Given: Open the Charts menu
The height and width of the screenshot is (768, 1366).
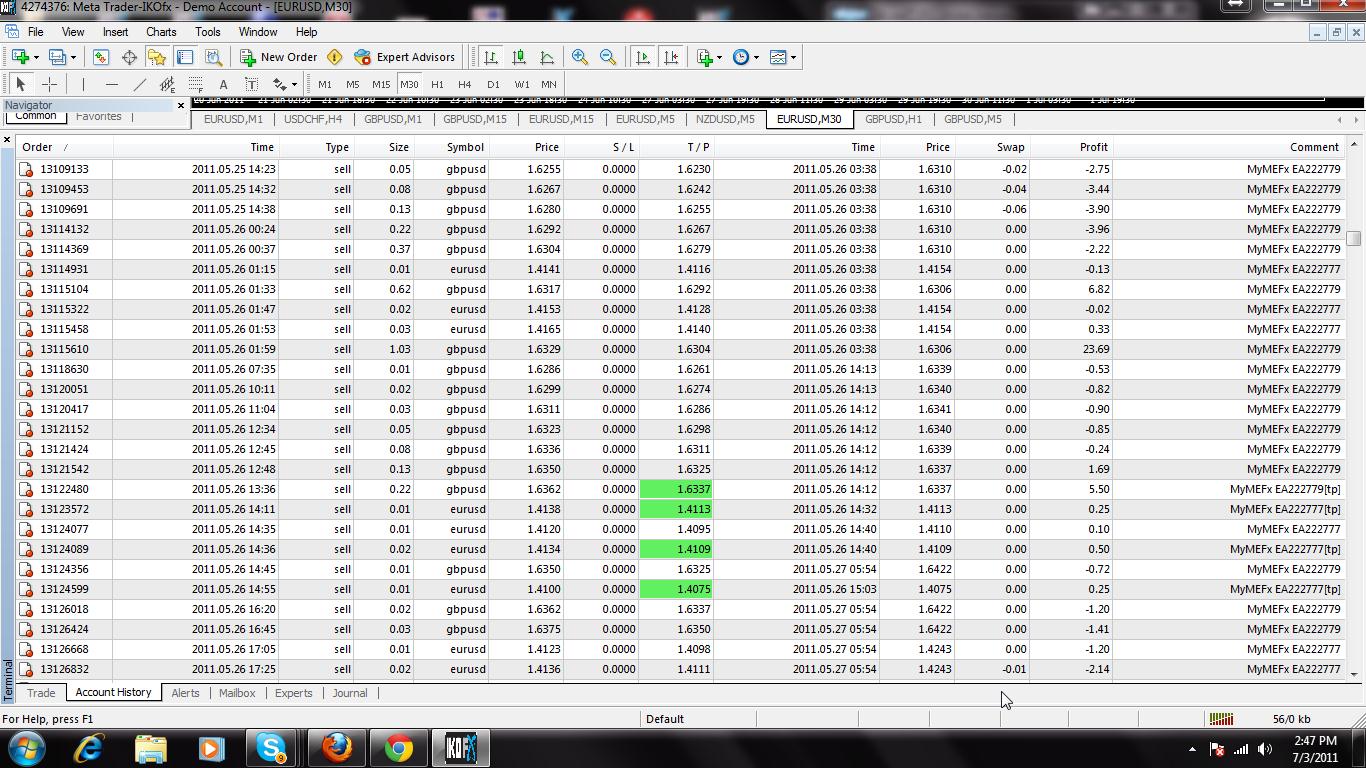Looking at the screenshot, I should 161,32.
